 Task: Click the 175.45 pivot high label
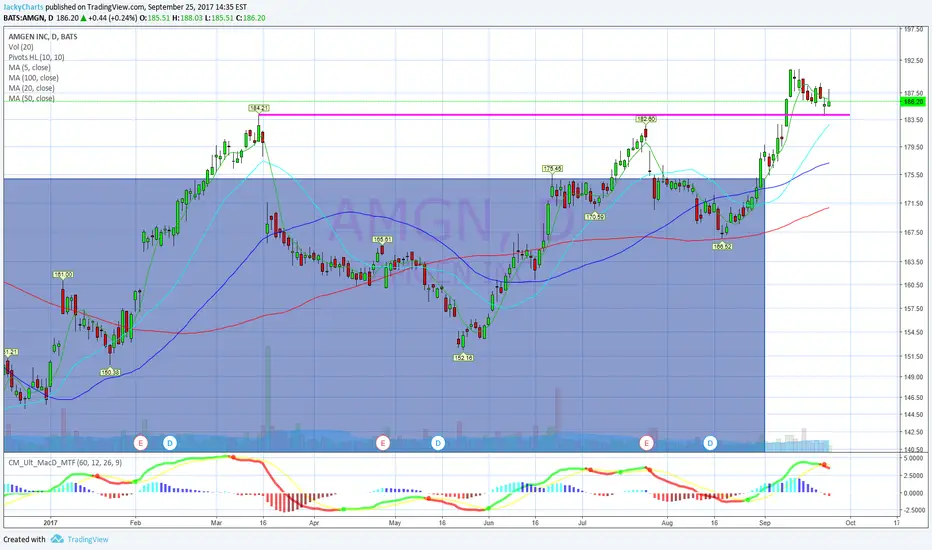click(x=552, y=169)
